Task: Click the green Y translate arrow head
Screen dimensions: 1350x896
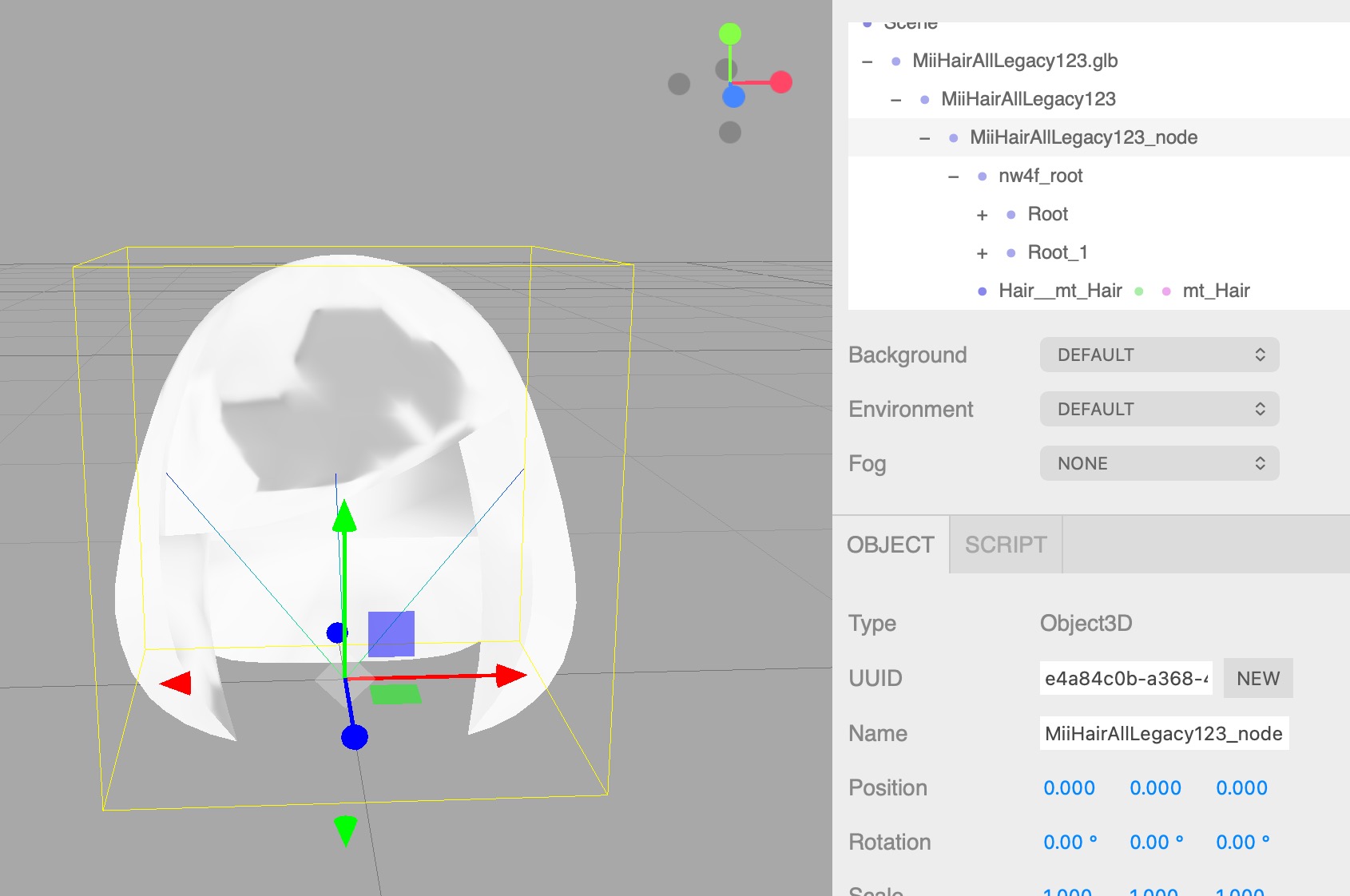Action: [x=344, y=517]
